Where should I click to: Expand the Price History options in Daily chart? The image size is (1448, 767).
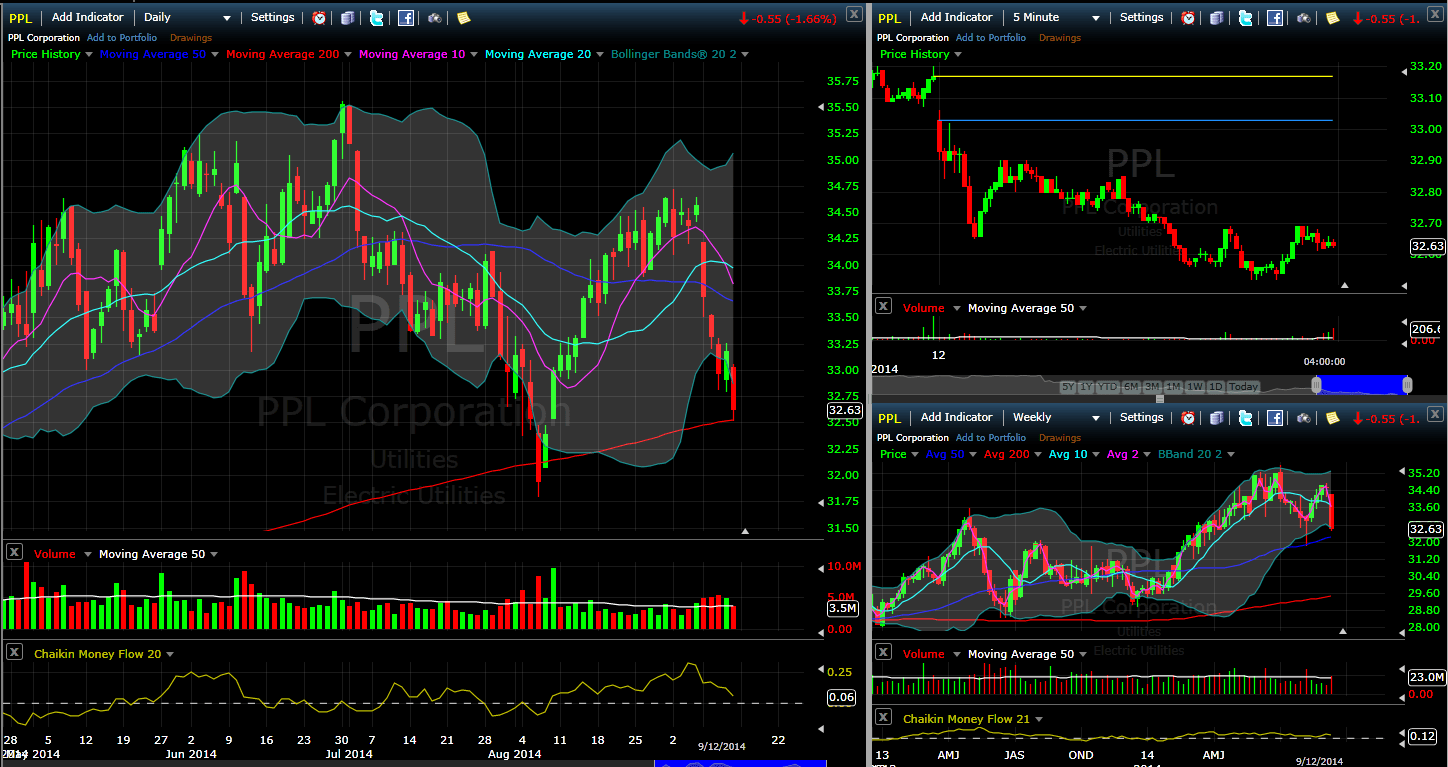89,55
